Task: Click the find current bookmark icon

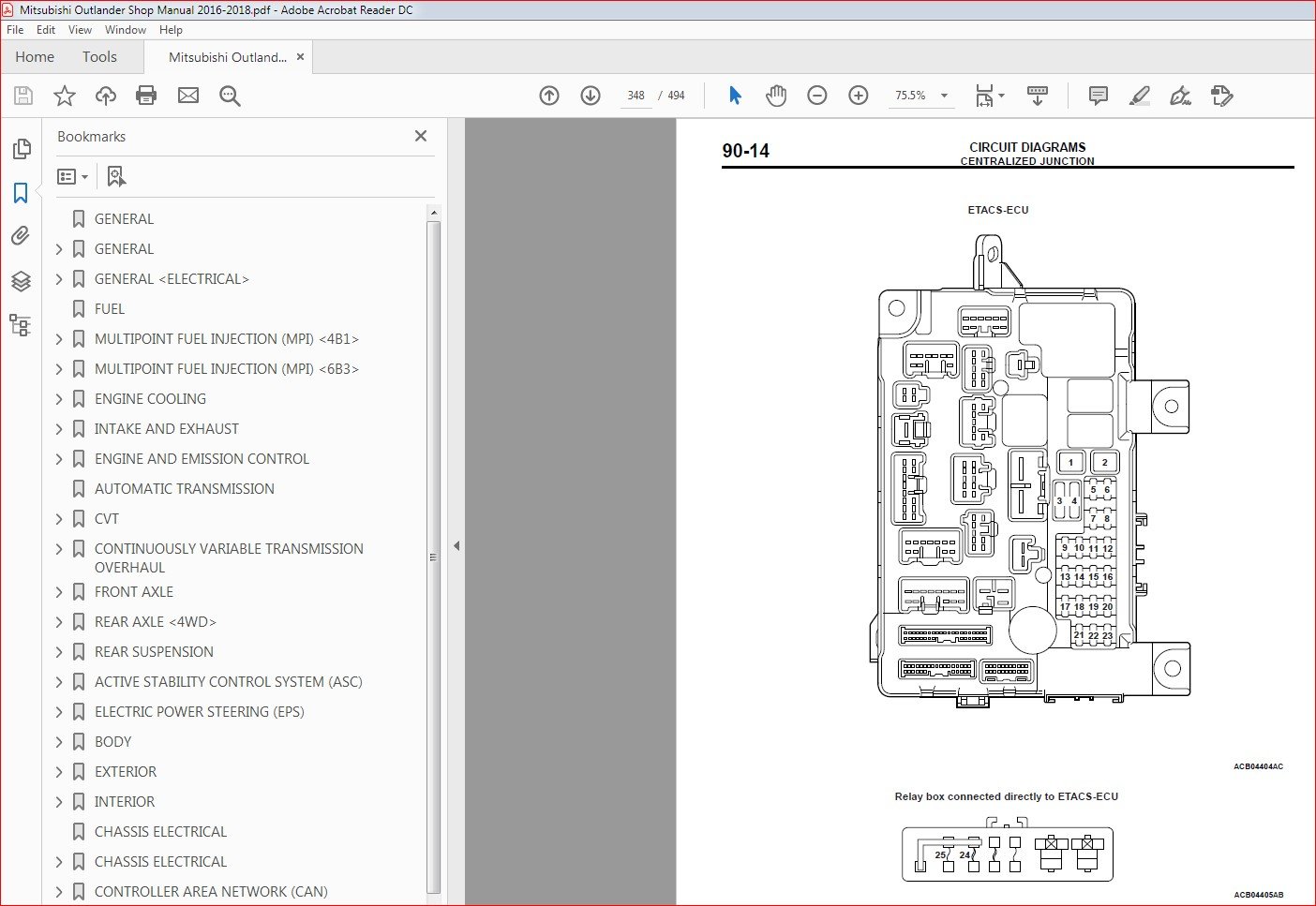Action: point(116,176)
